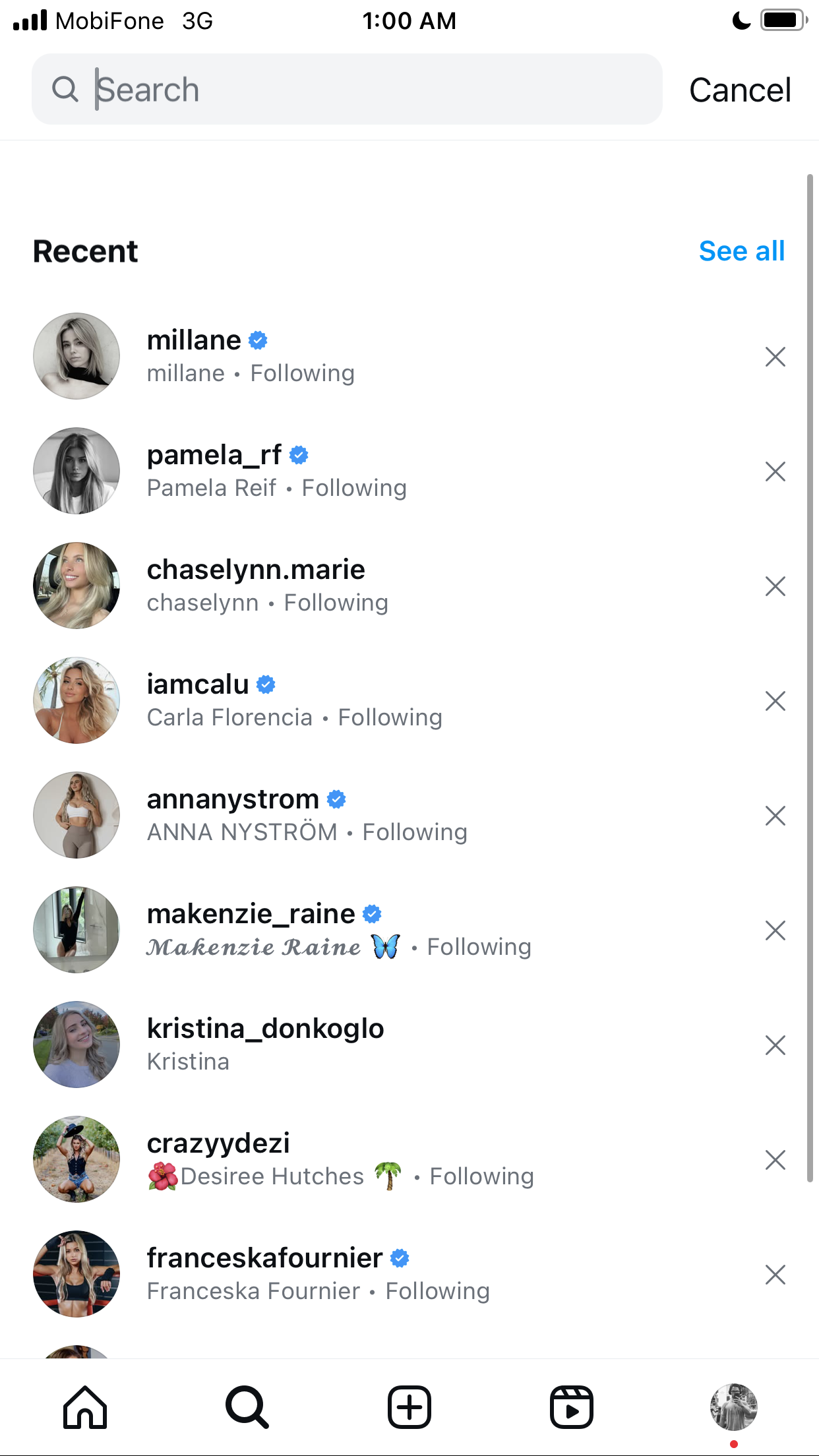
Task: Open the Reels tab icon
Action: (572, 1407)
